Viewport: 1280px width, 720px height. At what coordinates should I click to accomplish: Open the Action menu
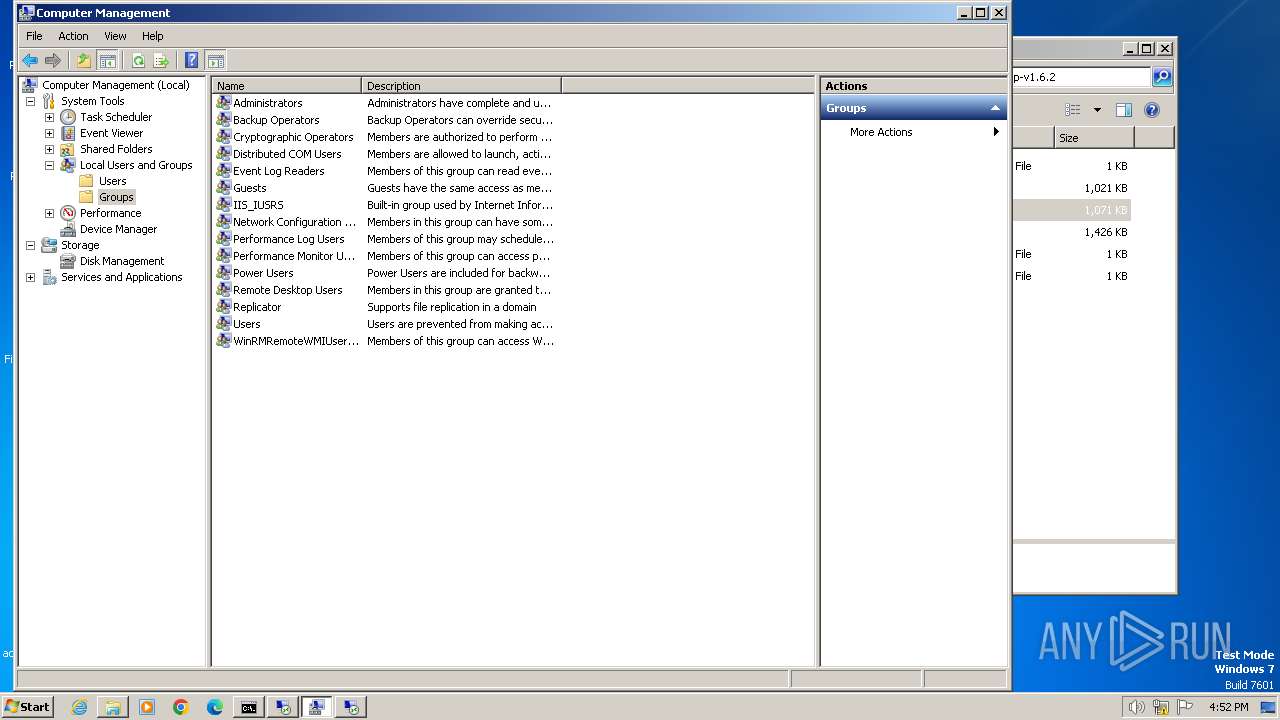73,36
